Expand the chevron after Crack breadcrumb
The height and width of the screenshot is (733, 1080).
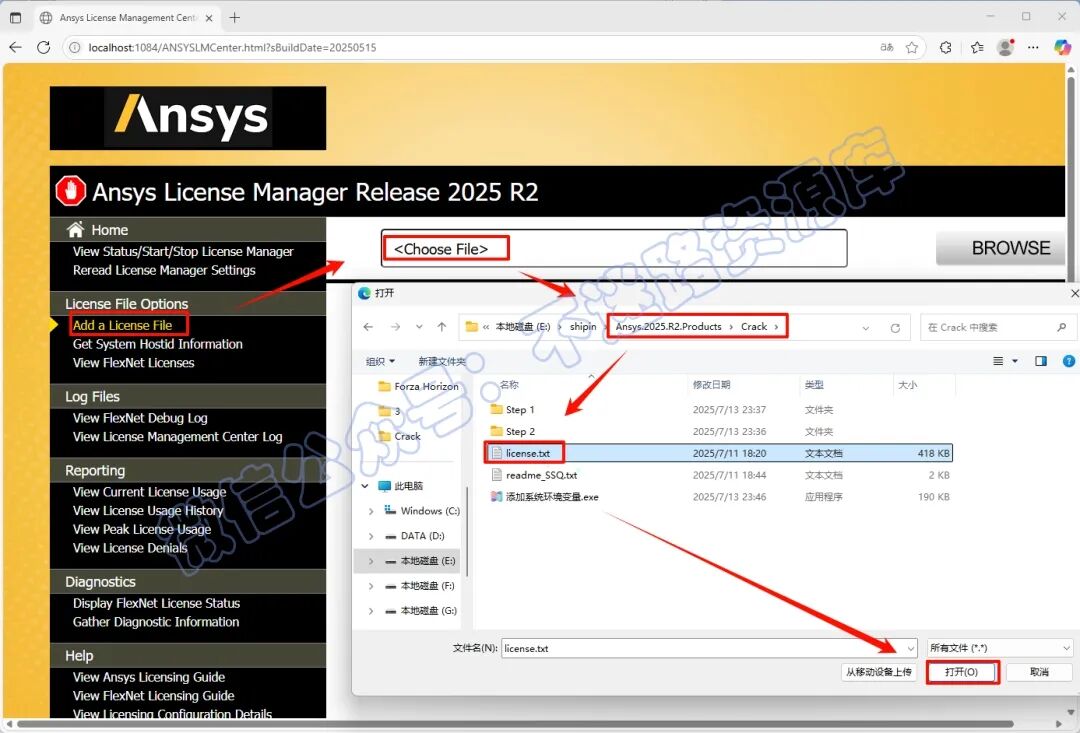click(x=776, y=327)
